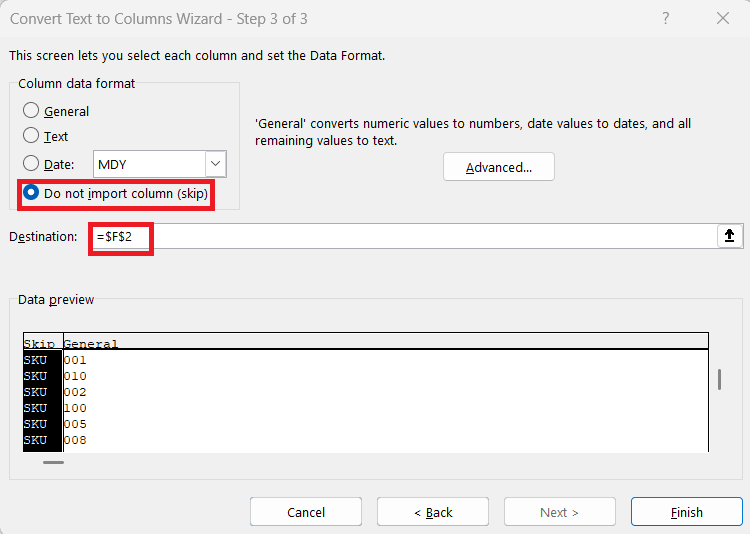Screen dimensions: 750x534
Task: Collapse dialog with the range selector arrow
Action: coord(729,236)
